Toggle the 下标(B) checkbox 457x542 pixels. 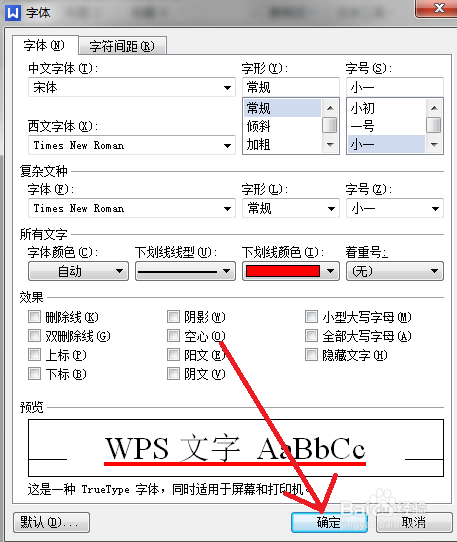[34, 374]
